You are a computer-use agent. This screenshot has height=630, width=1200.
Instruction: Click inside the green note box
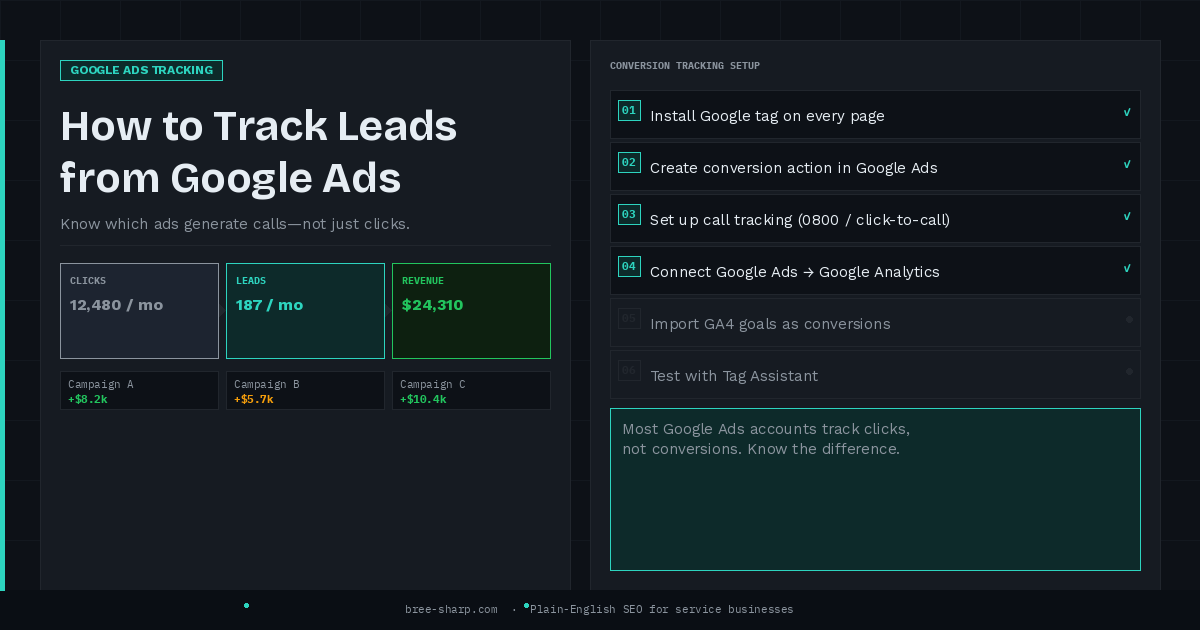point(875,489)
